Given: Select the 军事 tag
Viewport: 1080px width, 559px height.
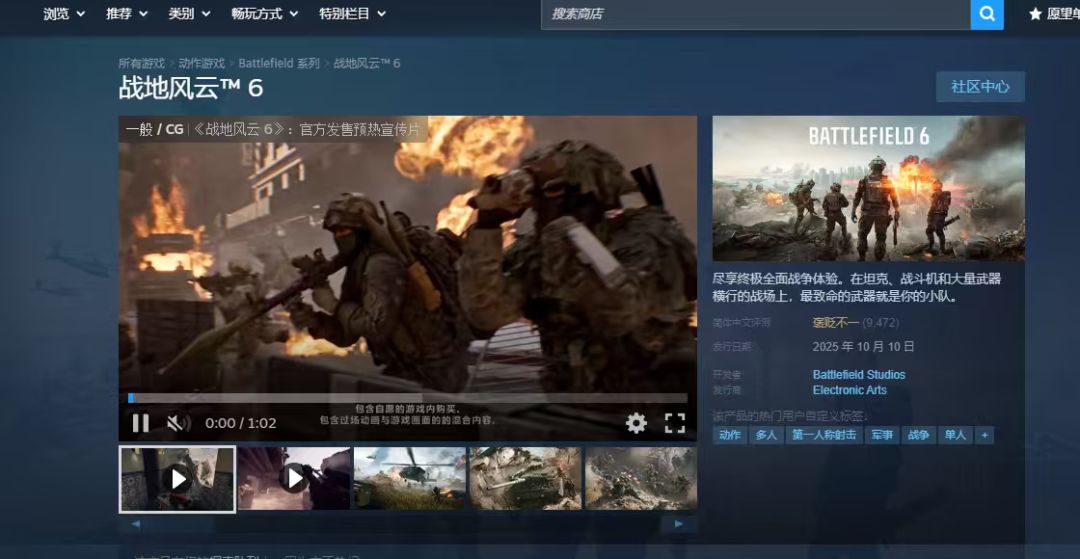Looking at the screenshot, I should point(882,435).
